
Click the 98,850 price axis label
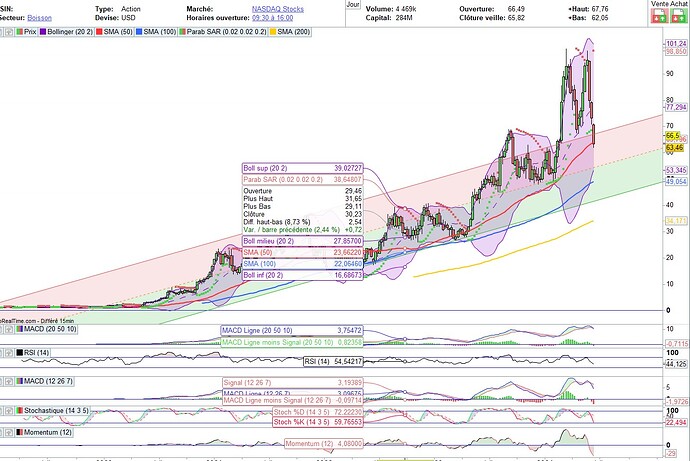(676, 51)
